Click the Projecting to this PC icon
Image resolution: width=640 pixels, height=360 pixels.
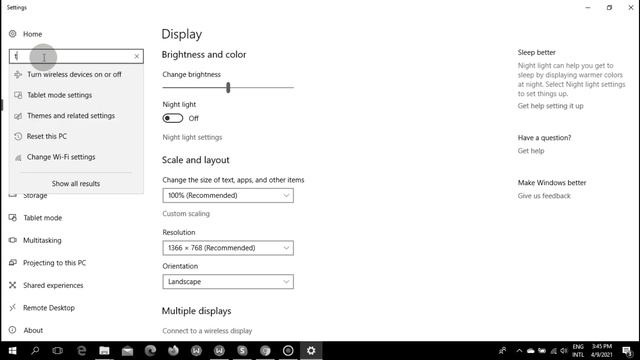[x=13, y=262]
